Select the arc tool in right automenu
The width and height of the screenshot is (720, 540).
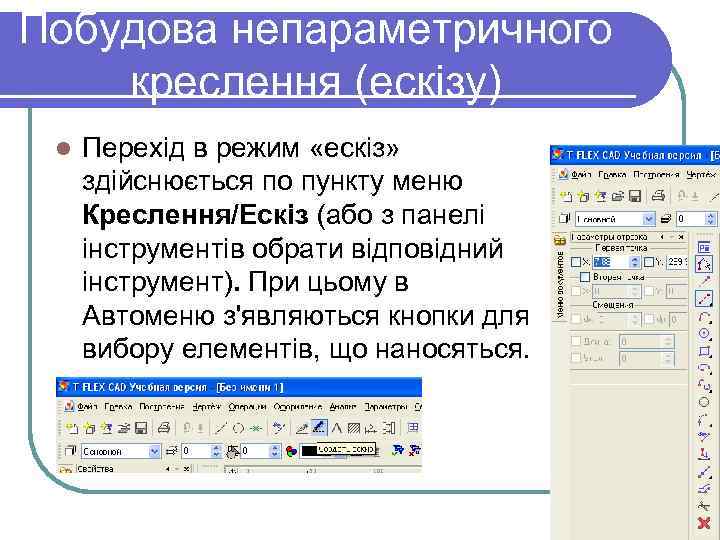pyautogui.click(x=704, y=317)
